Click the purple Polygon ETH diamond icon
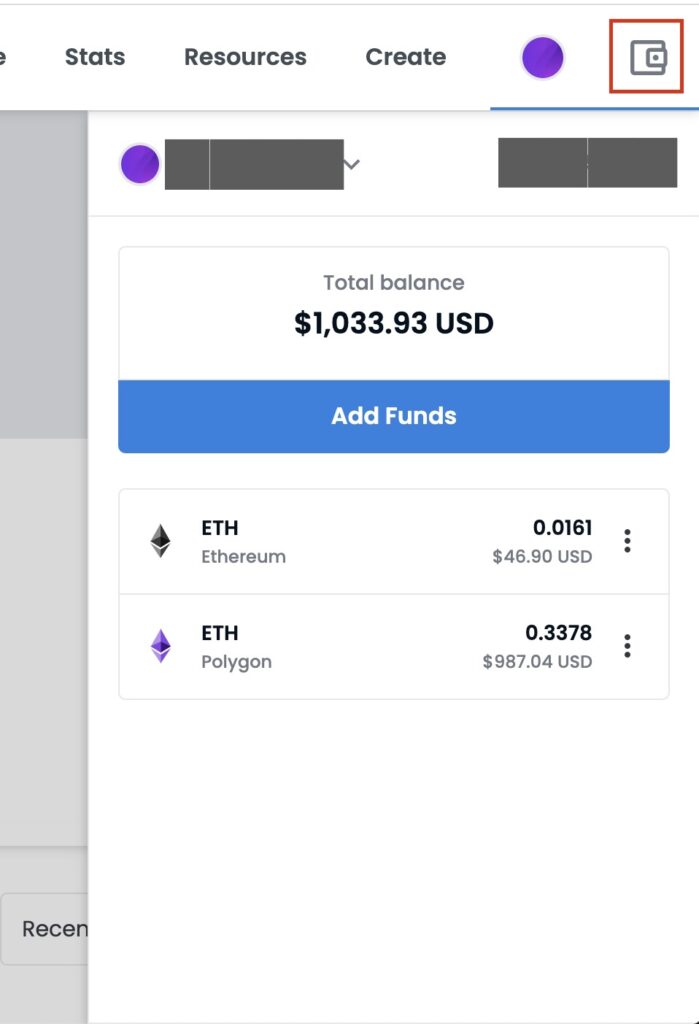The image size is (699, 1024). (161, 646)
